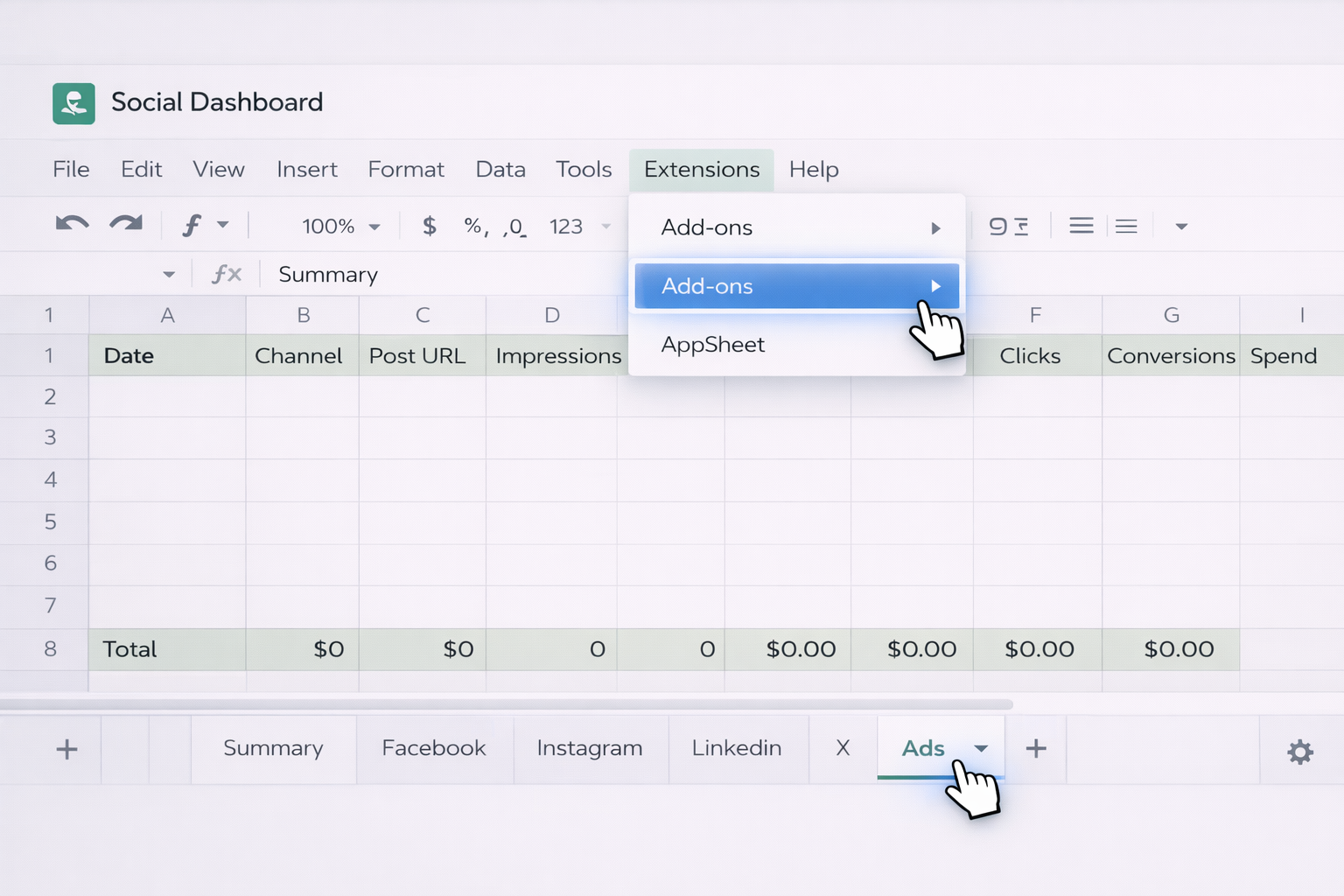The image size is (1344, 896).
Task: Click the italic f font icon
Action: tap(192, 226)
